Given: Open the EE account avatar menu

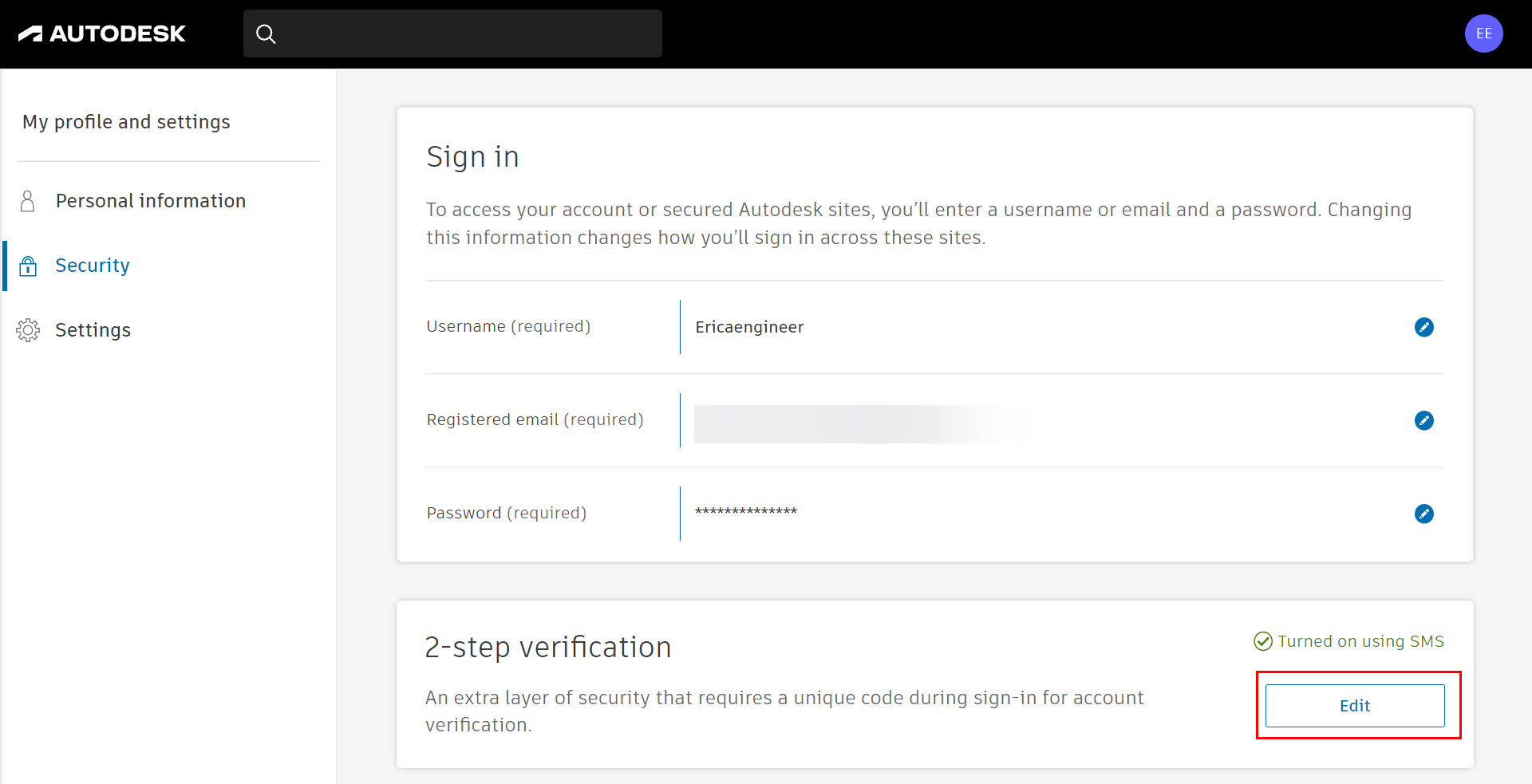Looking at the screenshot, I should 1483,33.
